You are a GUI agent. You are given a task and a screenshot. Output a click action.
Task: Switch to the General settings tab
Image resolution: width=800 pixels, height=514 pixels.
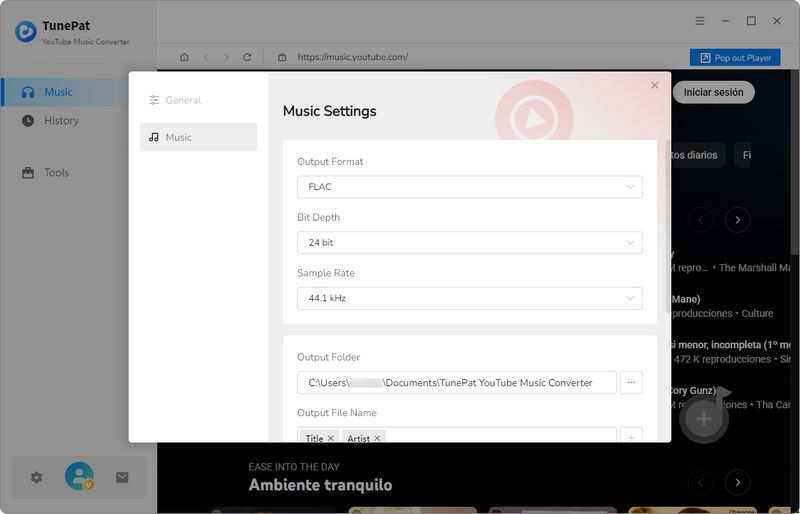point(198,100)
